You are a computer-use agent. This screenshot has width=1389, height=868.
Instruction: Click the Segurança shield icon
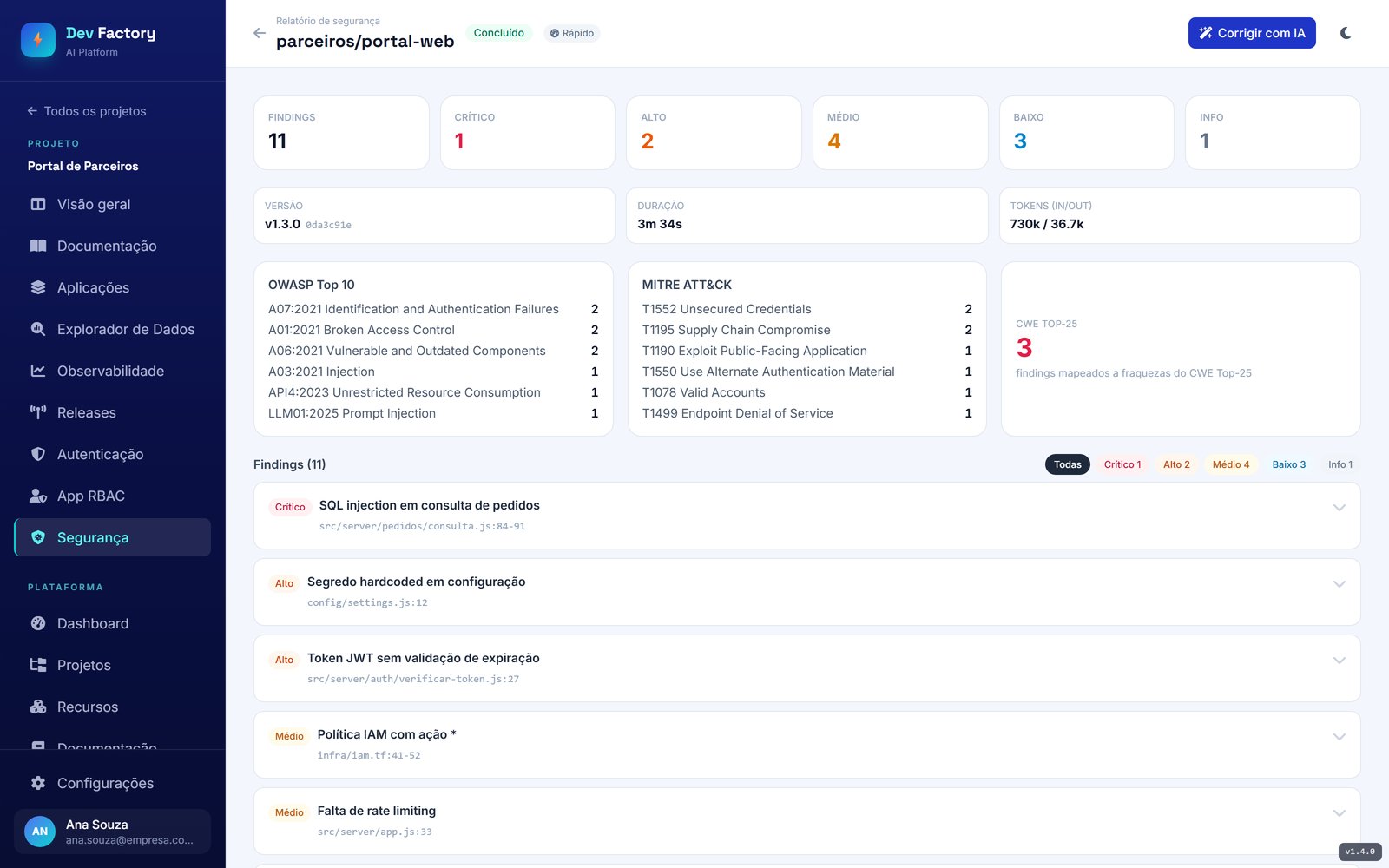[38, 537]
